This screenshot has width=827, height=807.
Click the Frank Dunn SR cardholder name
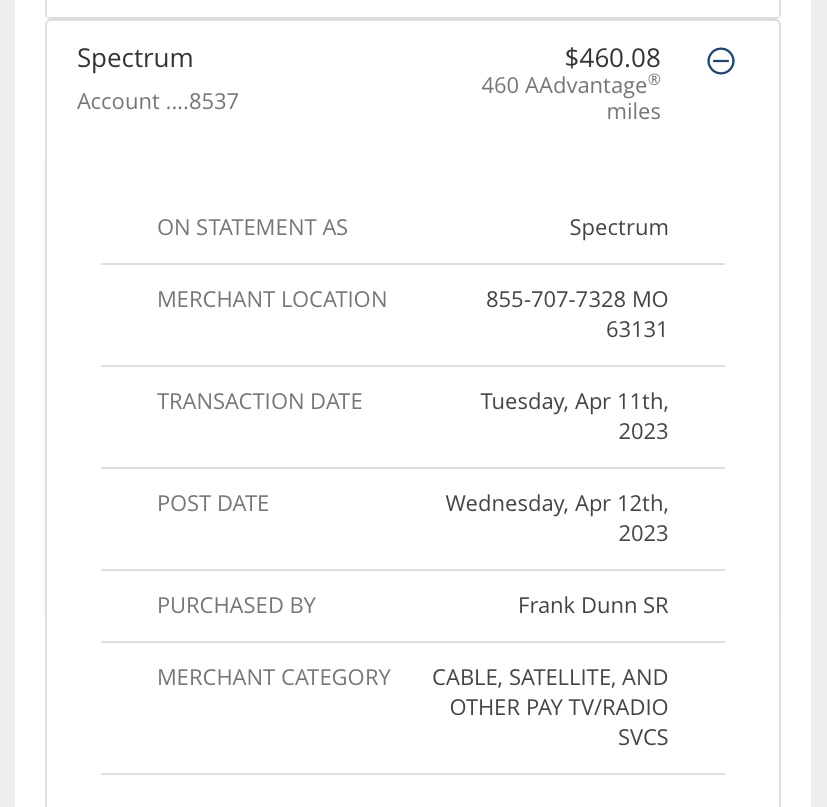(592, 605)
